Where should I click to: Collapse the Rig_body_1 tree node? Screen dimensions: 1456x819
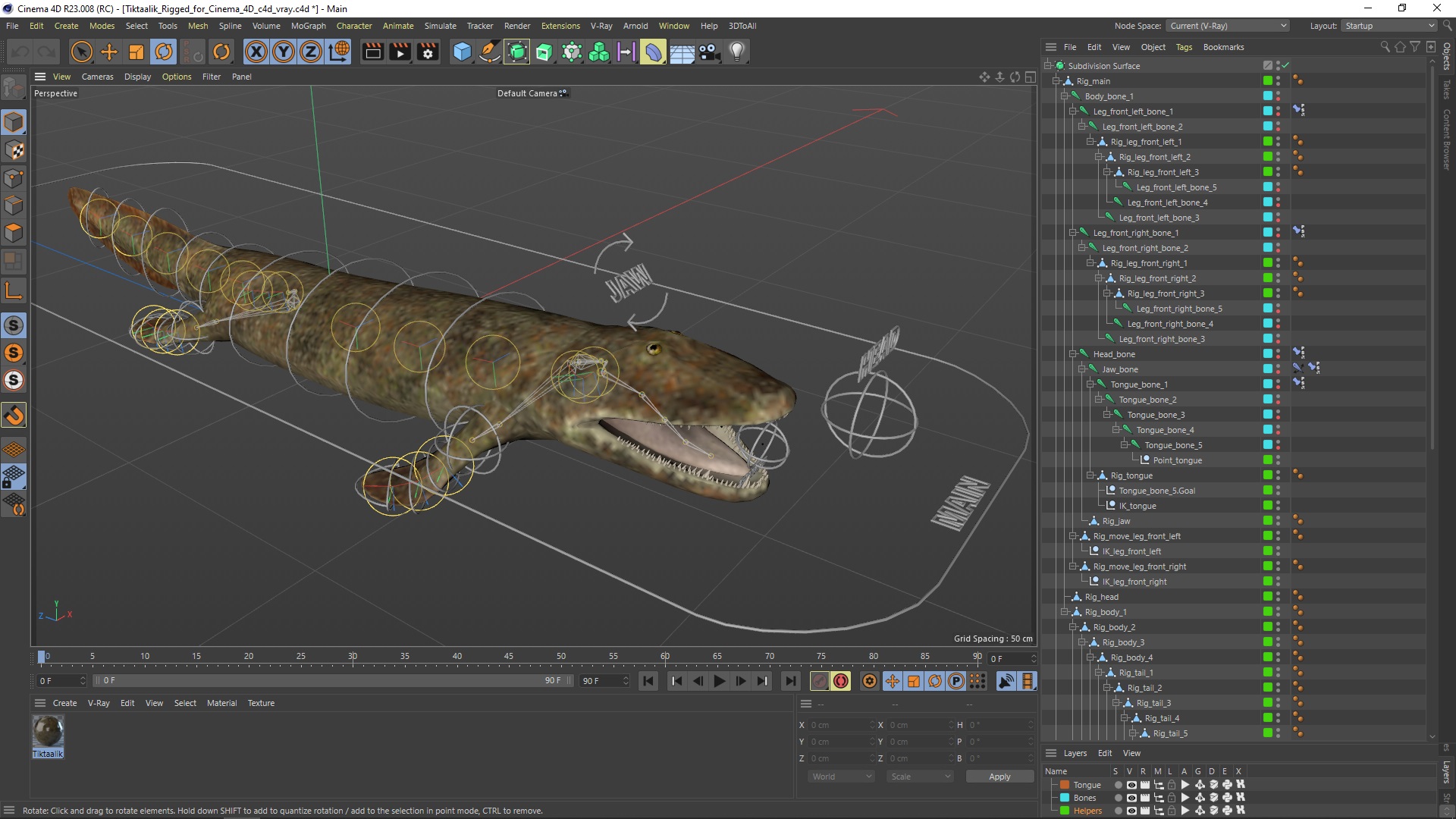click(x=1065, y=612)
